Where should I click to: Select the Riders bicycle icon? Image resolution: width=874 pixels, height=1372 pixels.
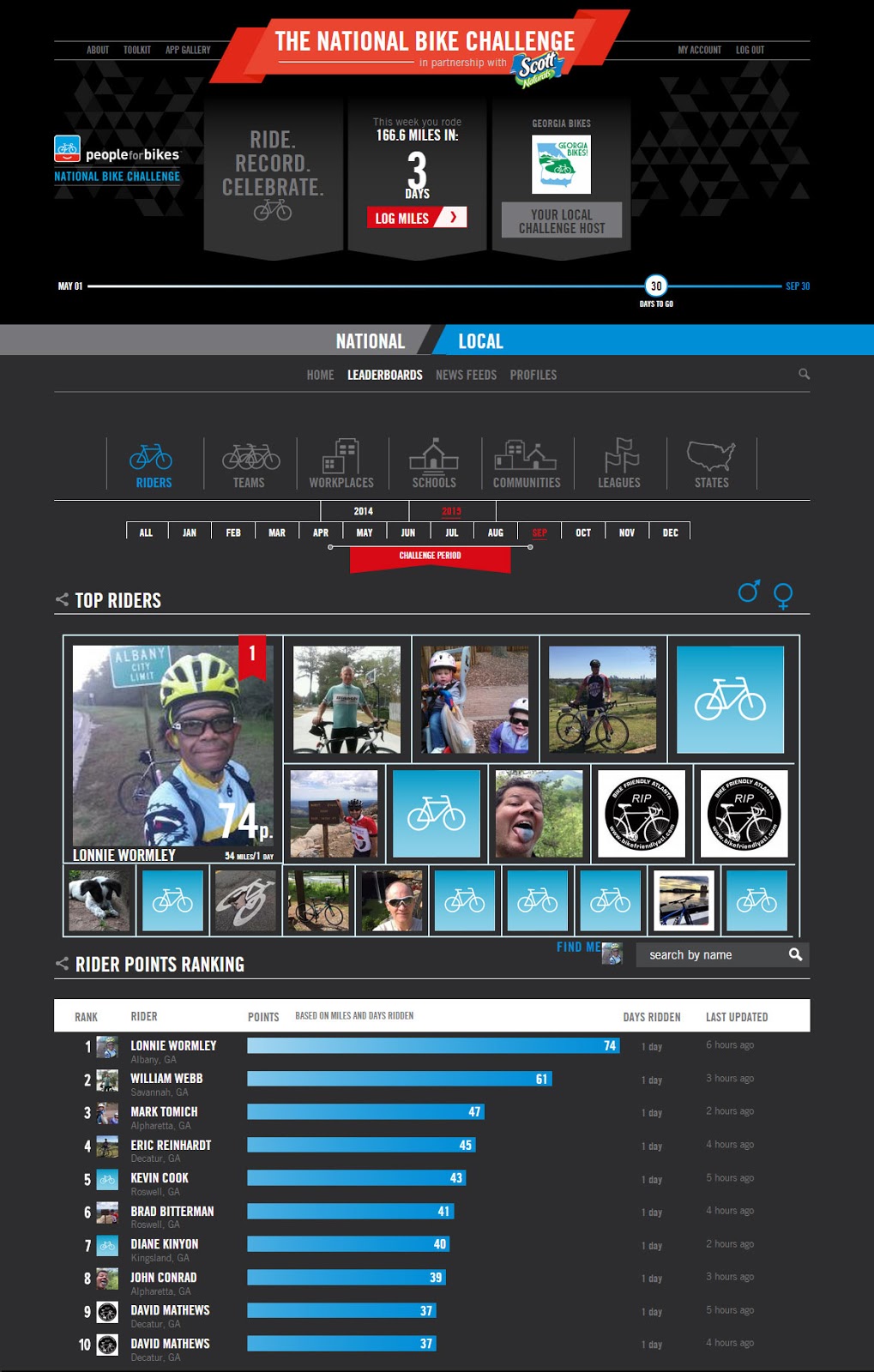[x=151, y=457]
